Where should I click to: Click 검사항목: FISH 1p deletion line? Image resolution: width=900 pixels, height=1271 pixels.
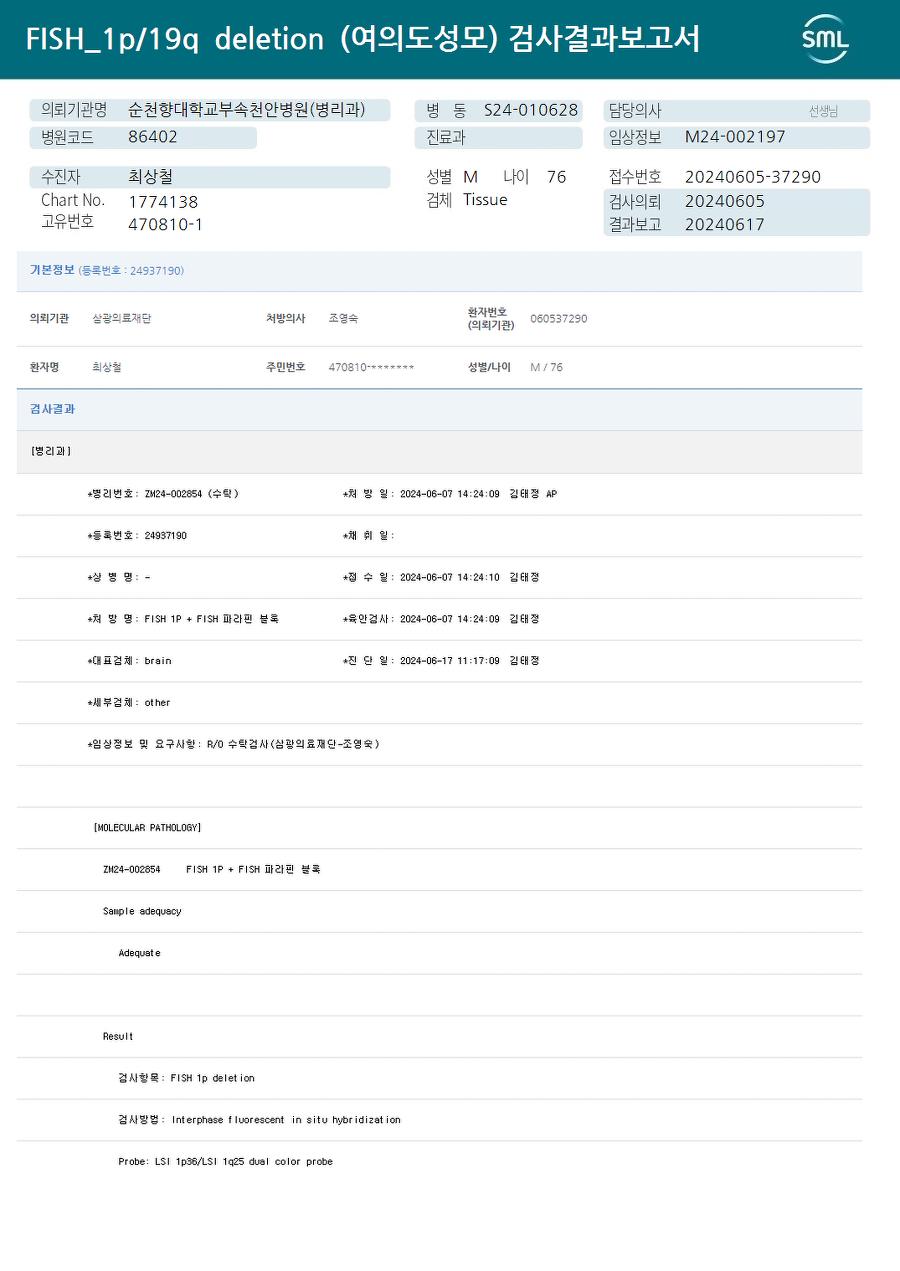pos(186,1078)
